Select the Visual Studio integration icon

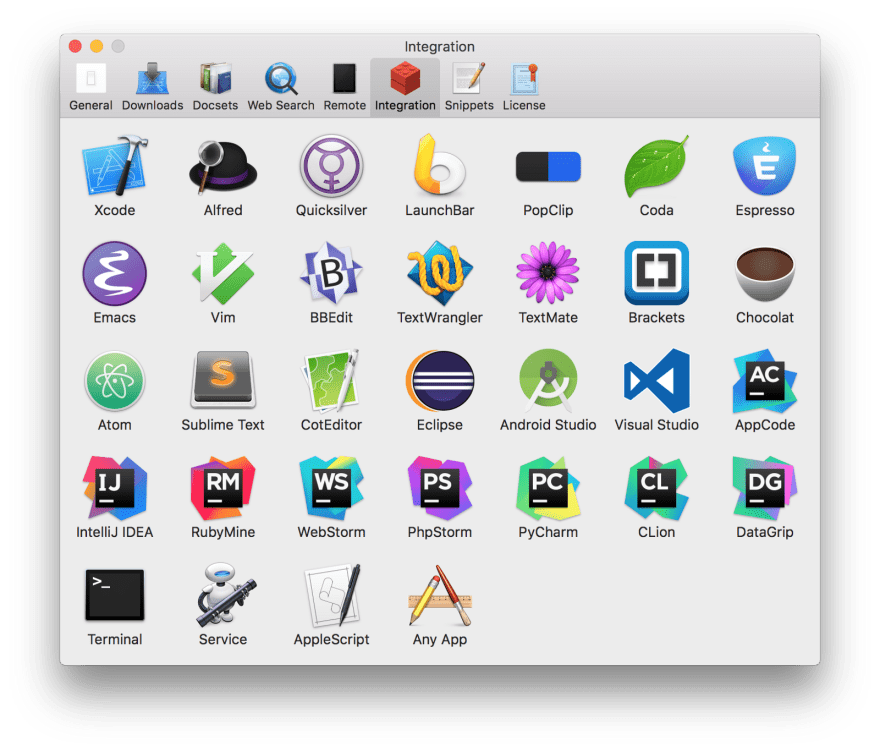(656, 381)
